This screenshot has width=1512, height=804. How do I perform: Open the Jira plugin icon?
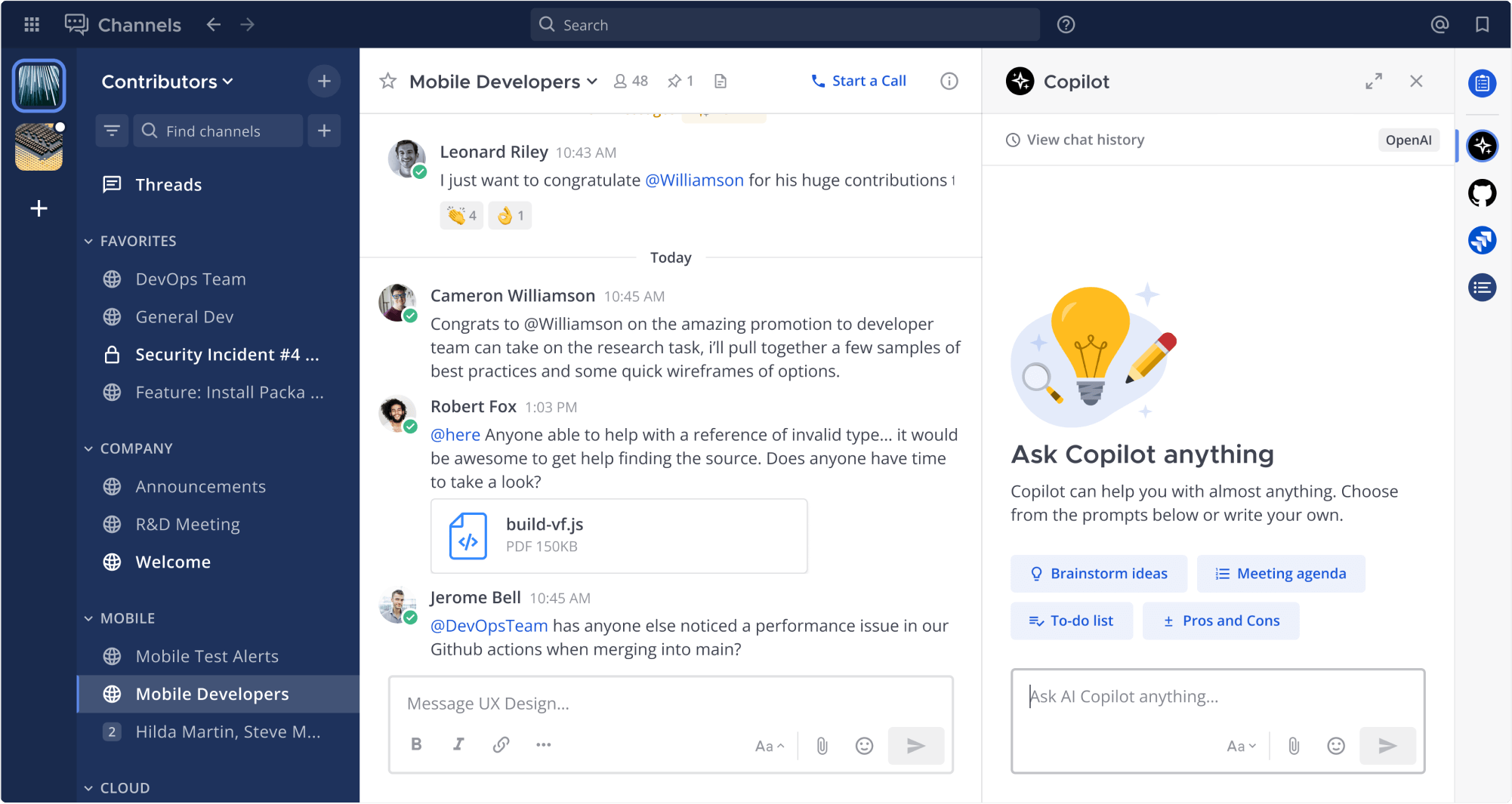pyautogui.click(x=1483, y=241)
